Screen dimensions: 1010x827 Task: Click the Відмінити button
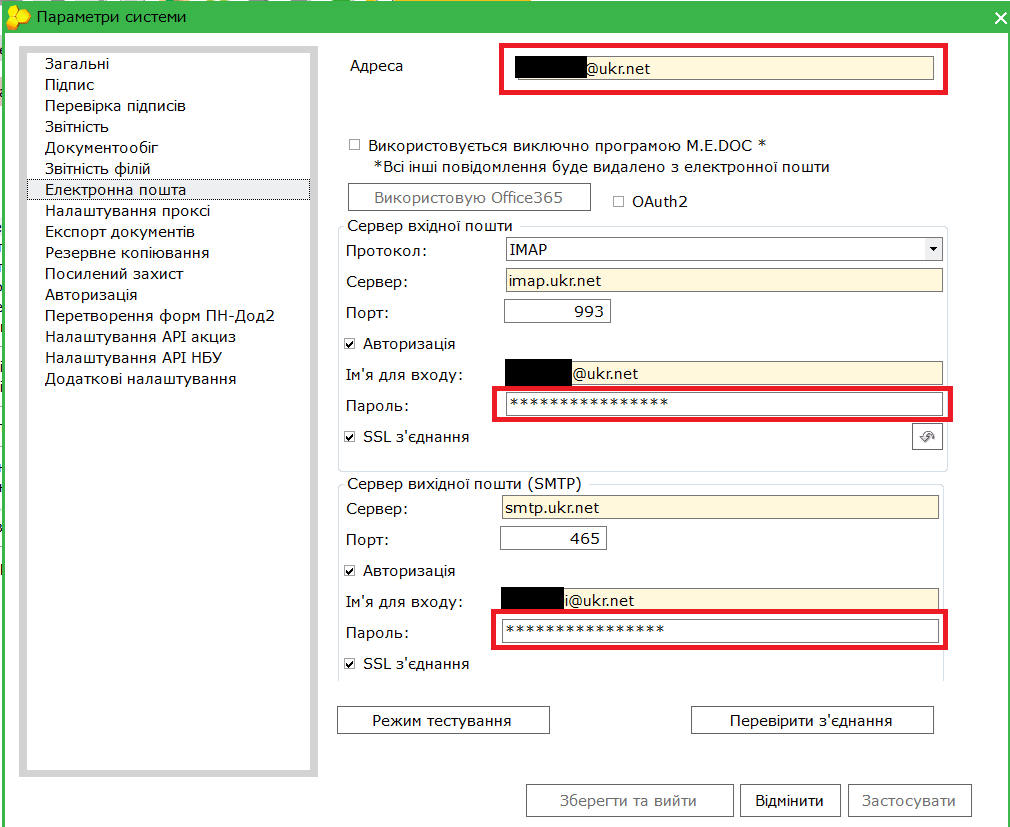point(789,800)
